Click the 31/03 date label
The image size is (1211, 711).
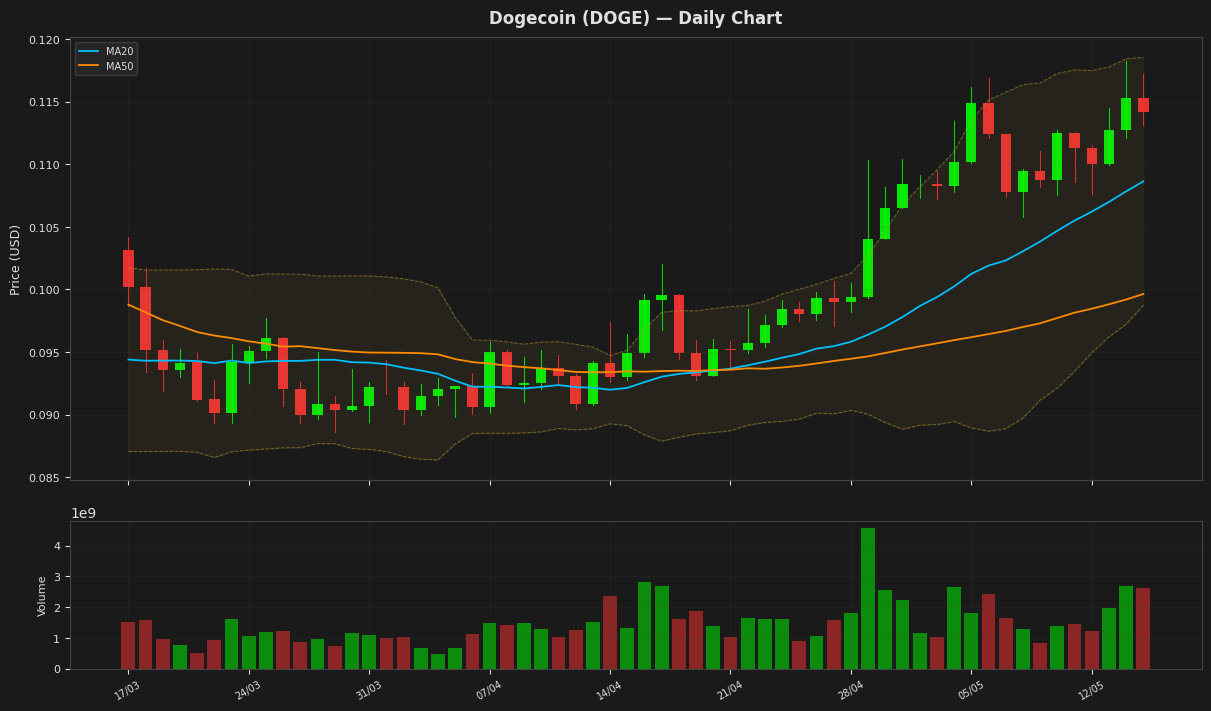(367, 691)
